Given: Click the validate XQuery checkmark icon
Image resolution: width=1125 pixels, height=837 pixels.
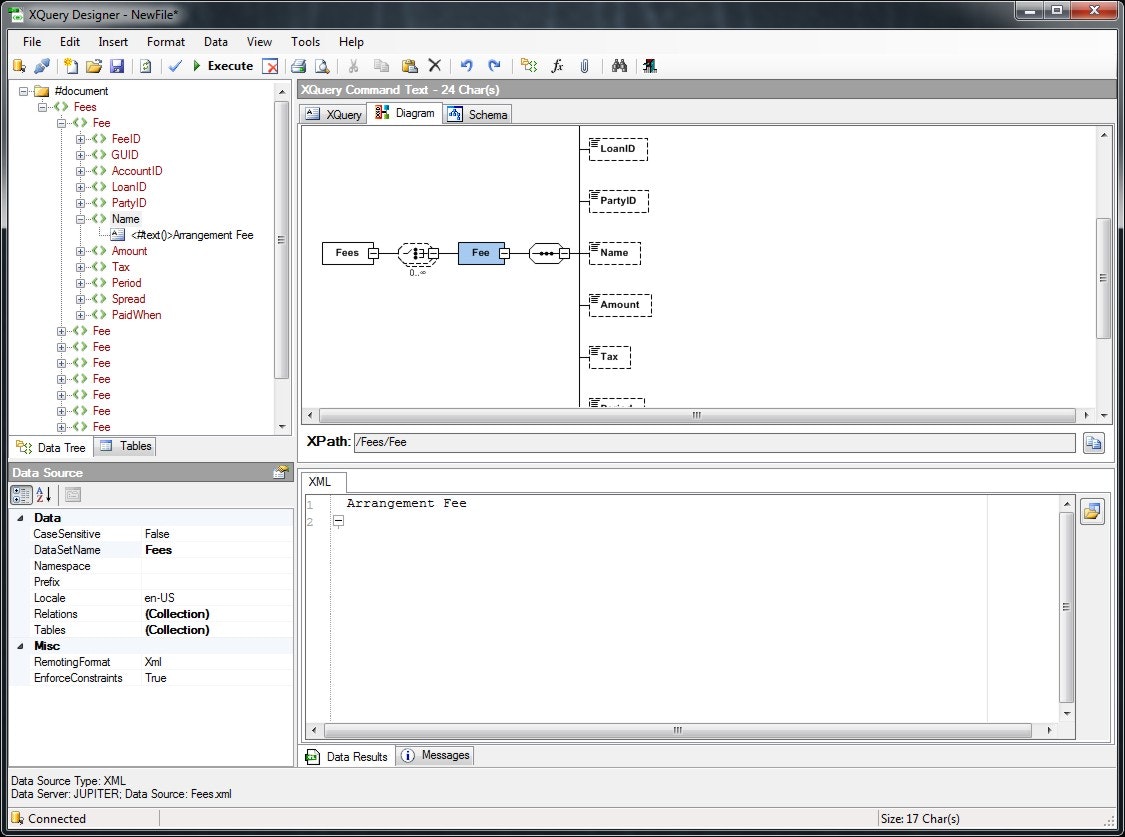Looking at the screenshot, I should 176,66.
